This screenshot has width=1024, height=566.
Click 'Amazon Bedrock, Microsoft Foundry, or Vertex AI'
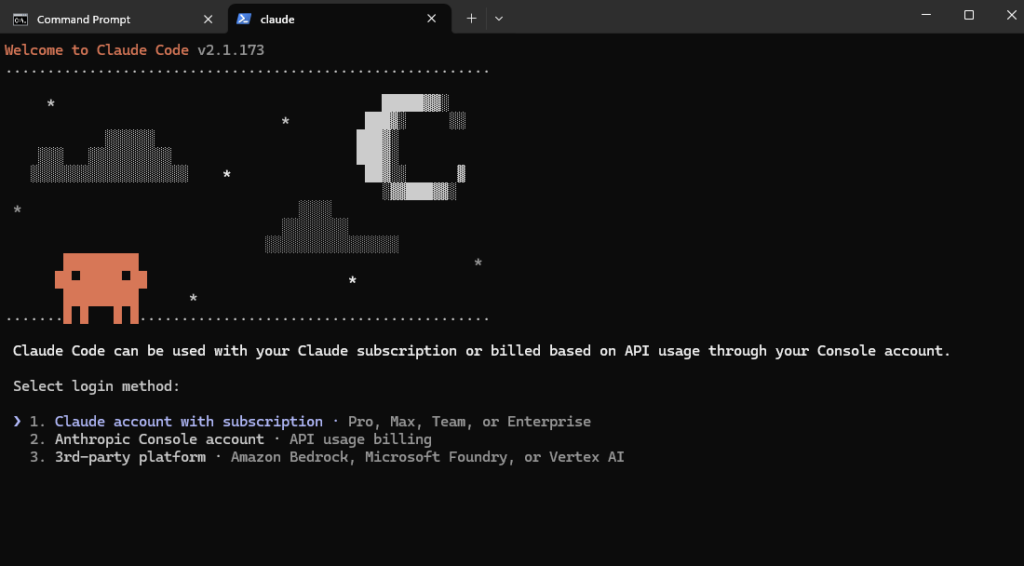tap(428, 457)
